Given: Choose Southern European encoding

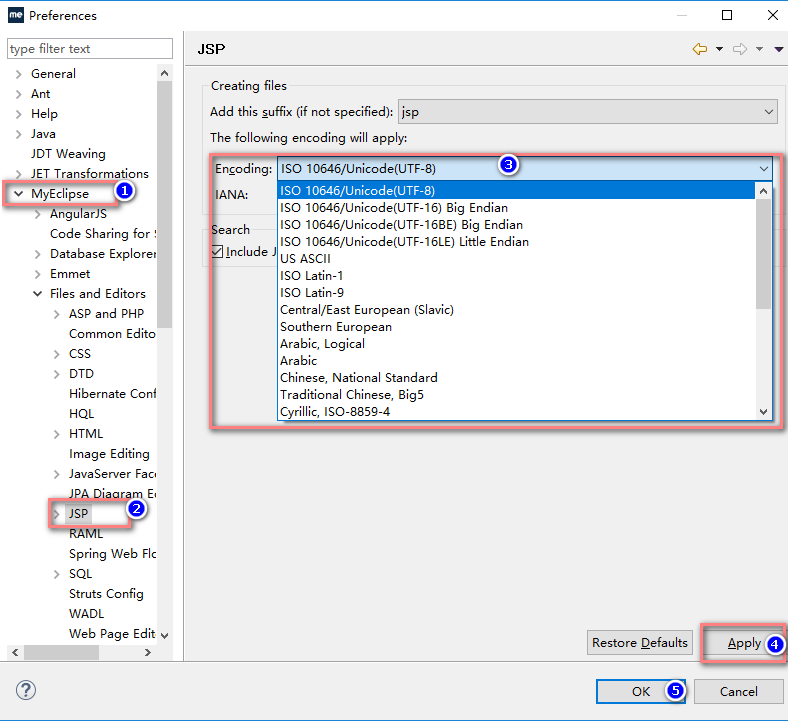Looking at the screenshot, I should (x=516, y=327).
